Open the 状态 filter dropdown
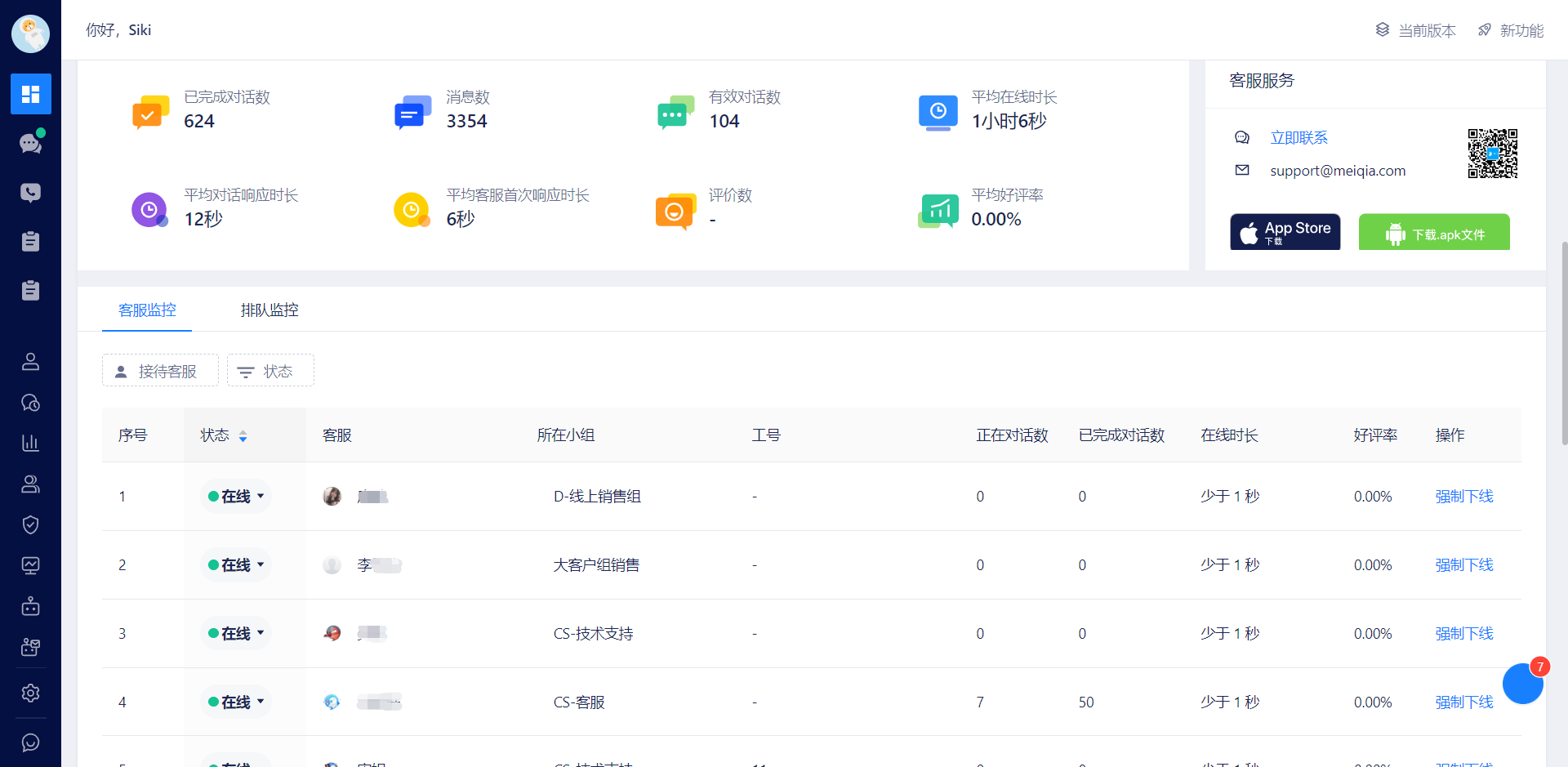The width and height of the screenshot is (1568, 767). 270,371
